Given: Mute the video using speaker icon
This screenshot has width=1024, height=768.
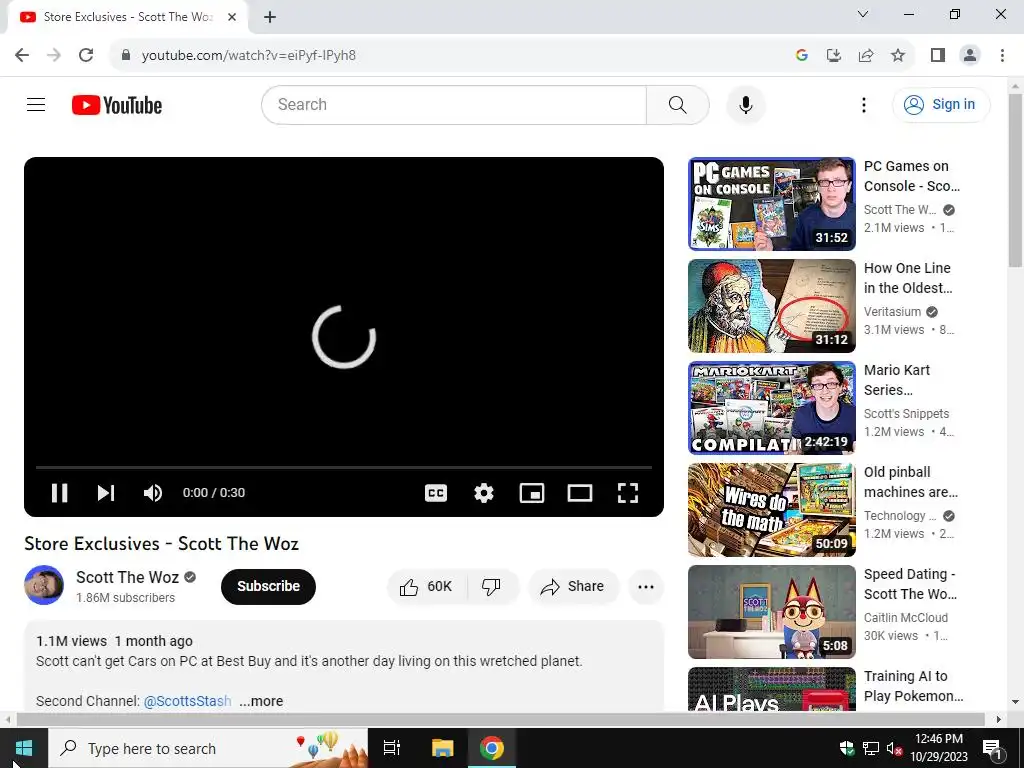Looking at the screenshot, I should coord(153,492).
